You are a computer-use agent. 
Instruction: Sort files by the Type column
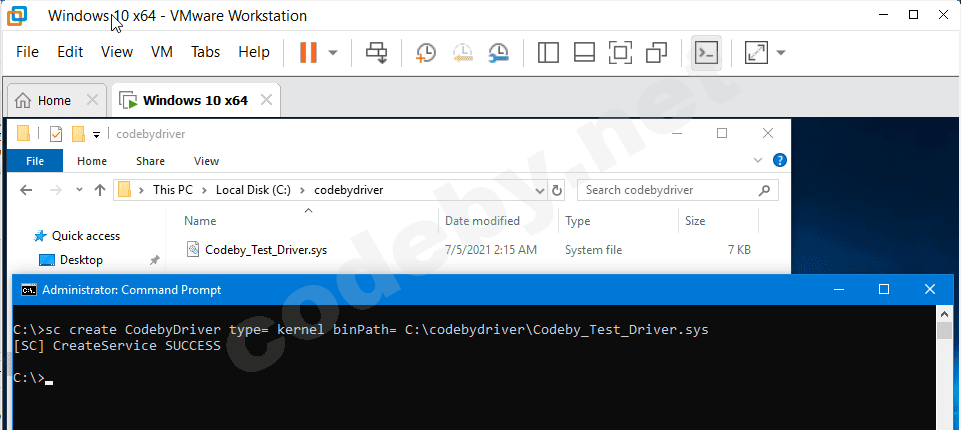click(x=578, y=221)
